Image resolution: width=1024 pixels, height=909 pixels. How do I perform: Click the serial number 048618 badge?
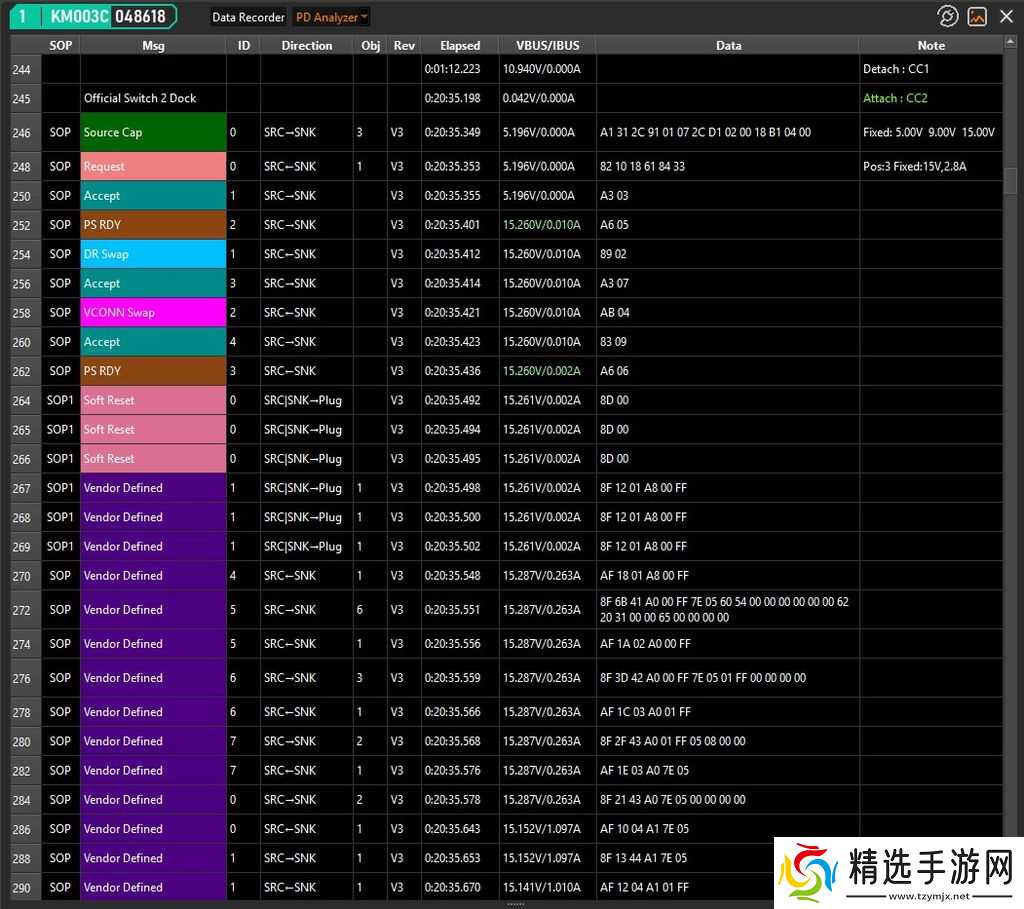139,16
